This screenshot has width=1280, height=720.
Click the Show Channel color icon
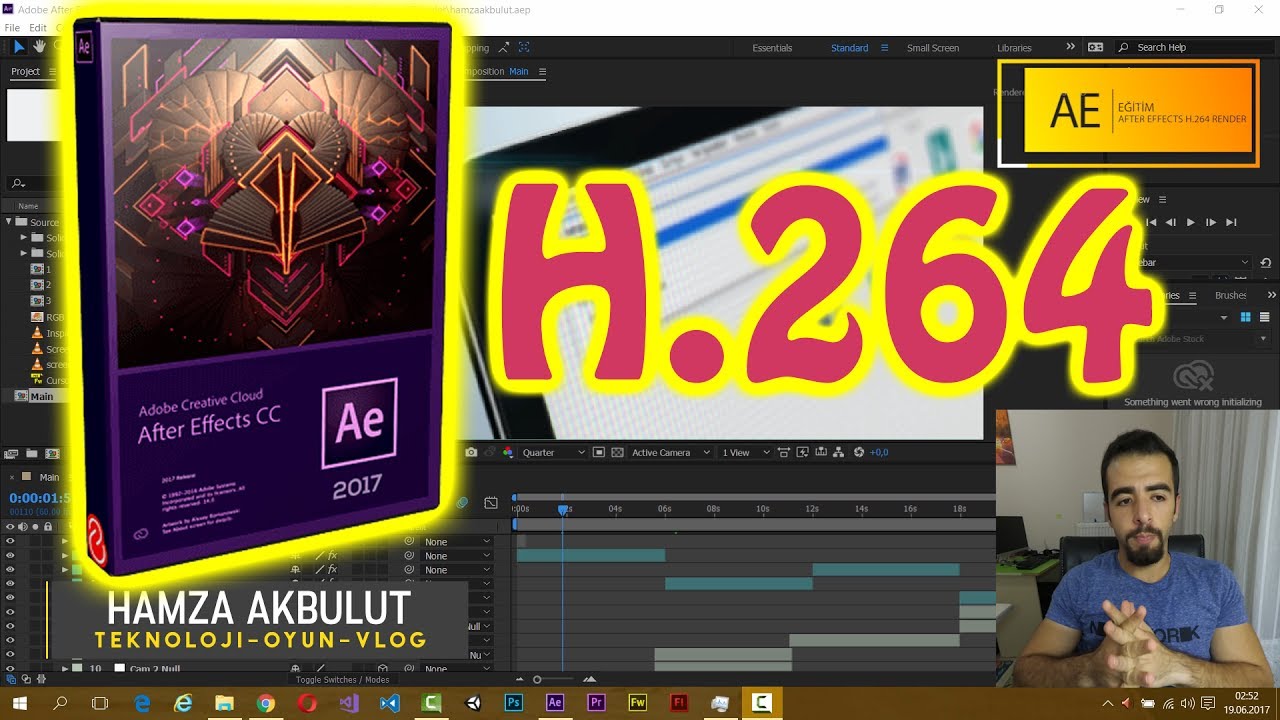[x=508, y=452]
